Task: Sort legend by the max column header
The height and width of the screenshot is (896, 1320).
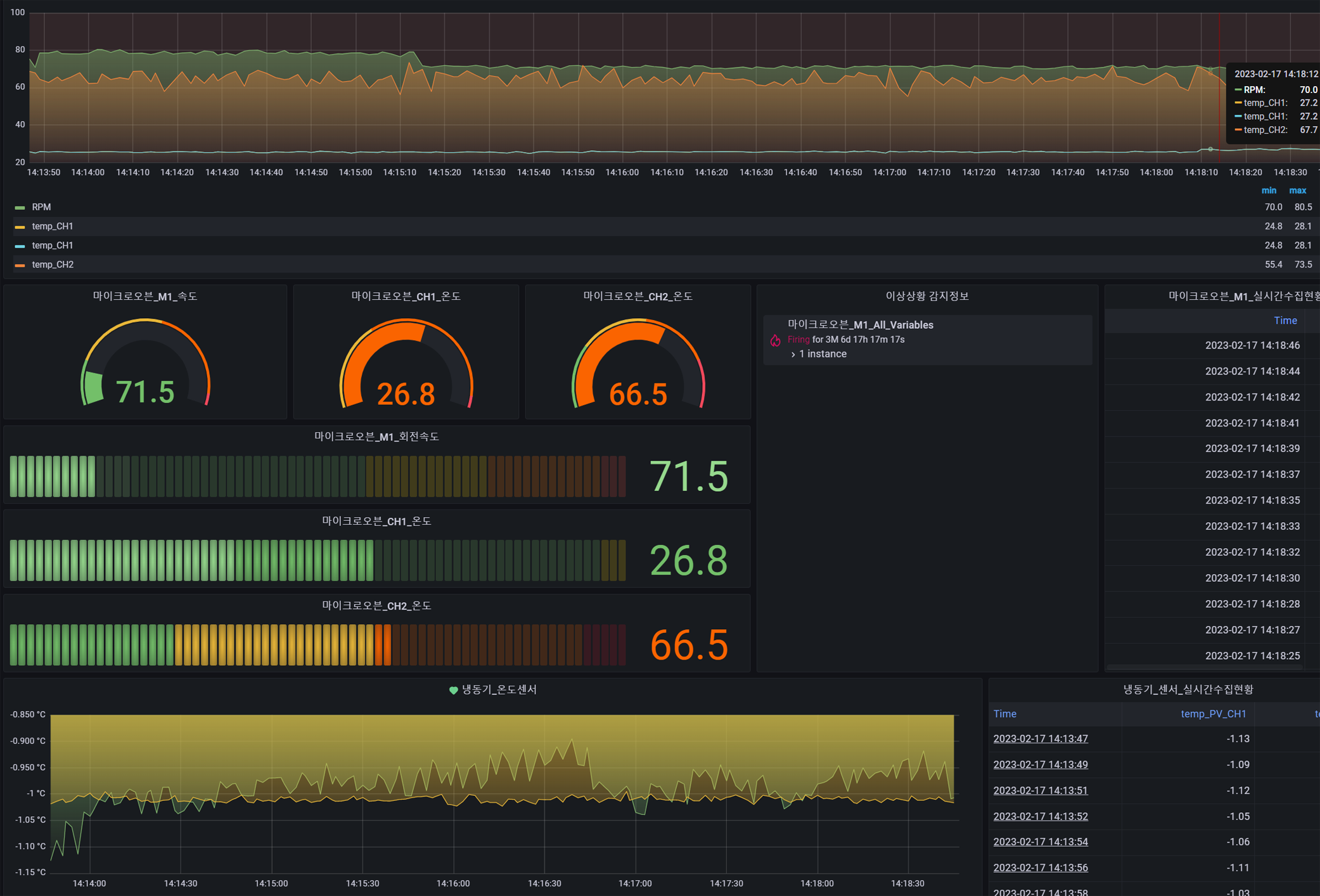Action: (1297, 190)
